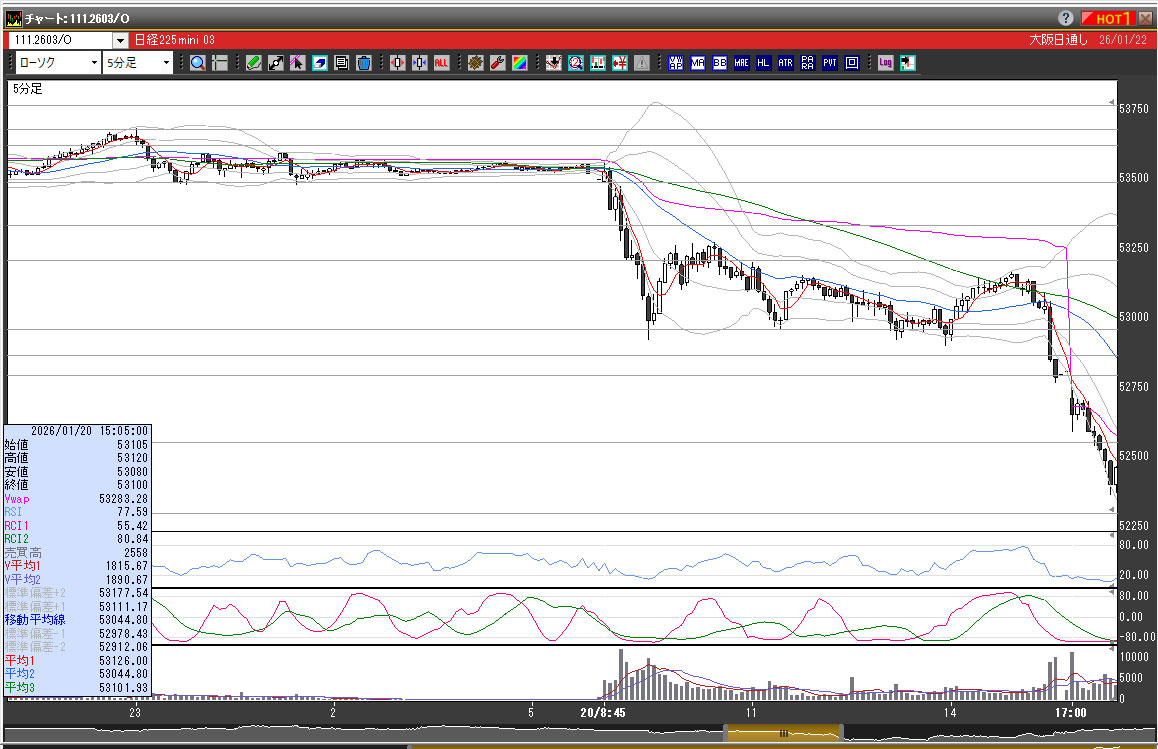Viewport: 1158px width, 749px height.
Task: Click the symbol code input field
Action: [x=59, y=40]
